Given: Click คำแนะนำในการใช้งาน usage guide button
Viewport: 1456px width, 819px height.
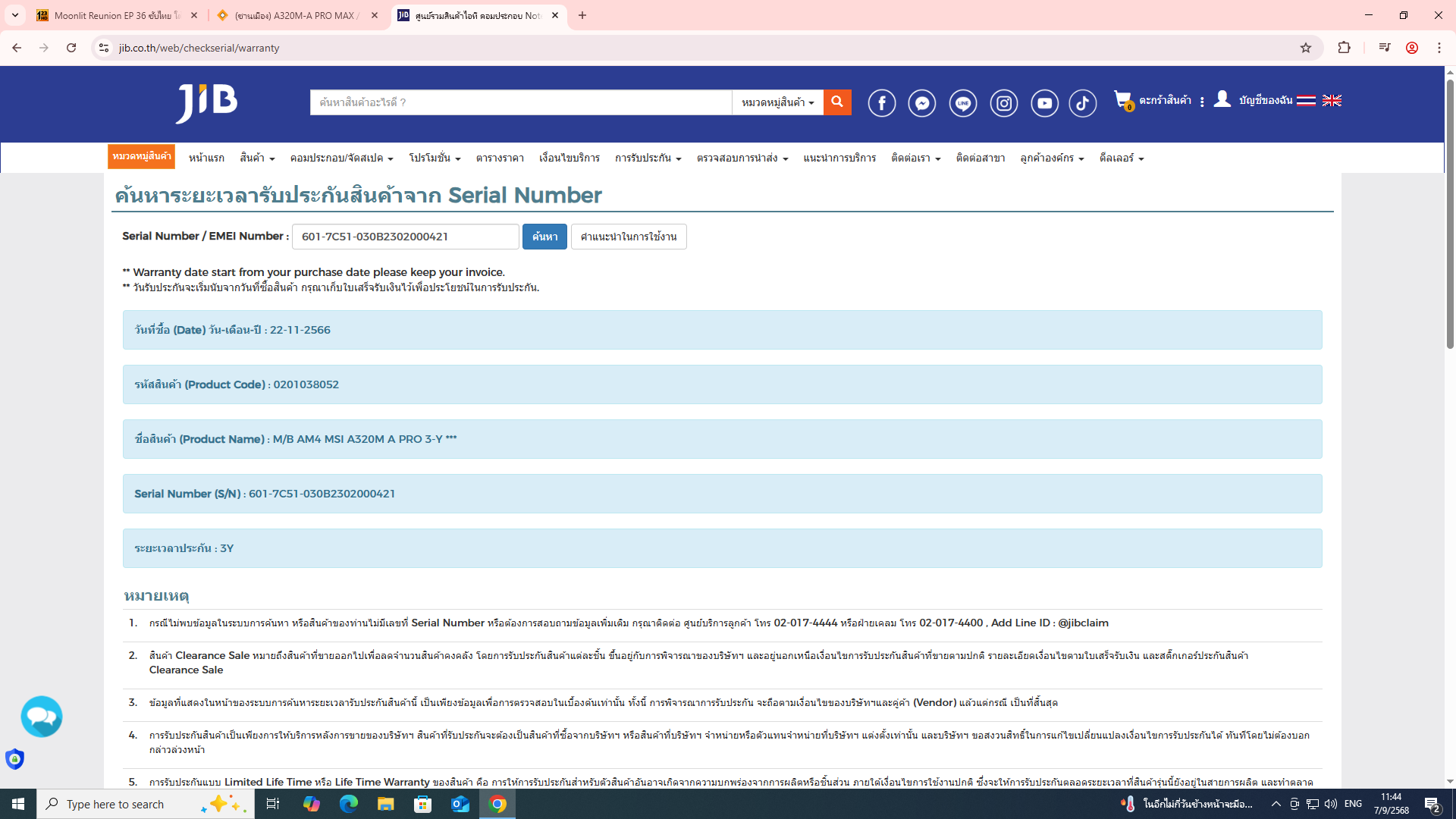Looking at the screenshot, I should (629, 237).
